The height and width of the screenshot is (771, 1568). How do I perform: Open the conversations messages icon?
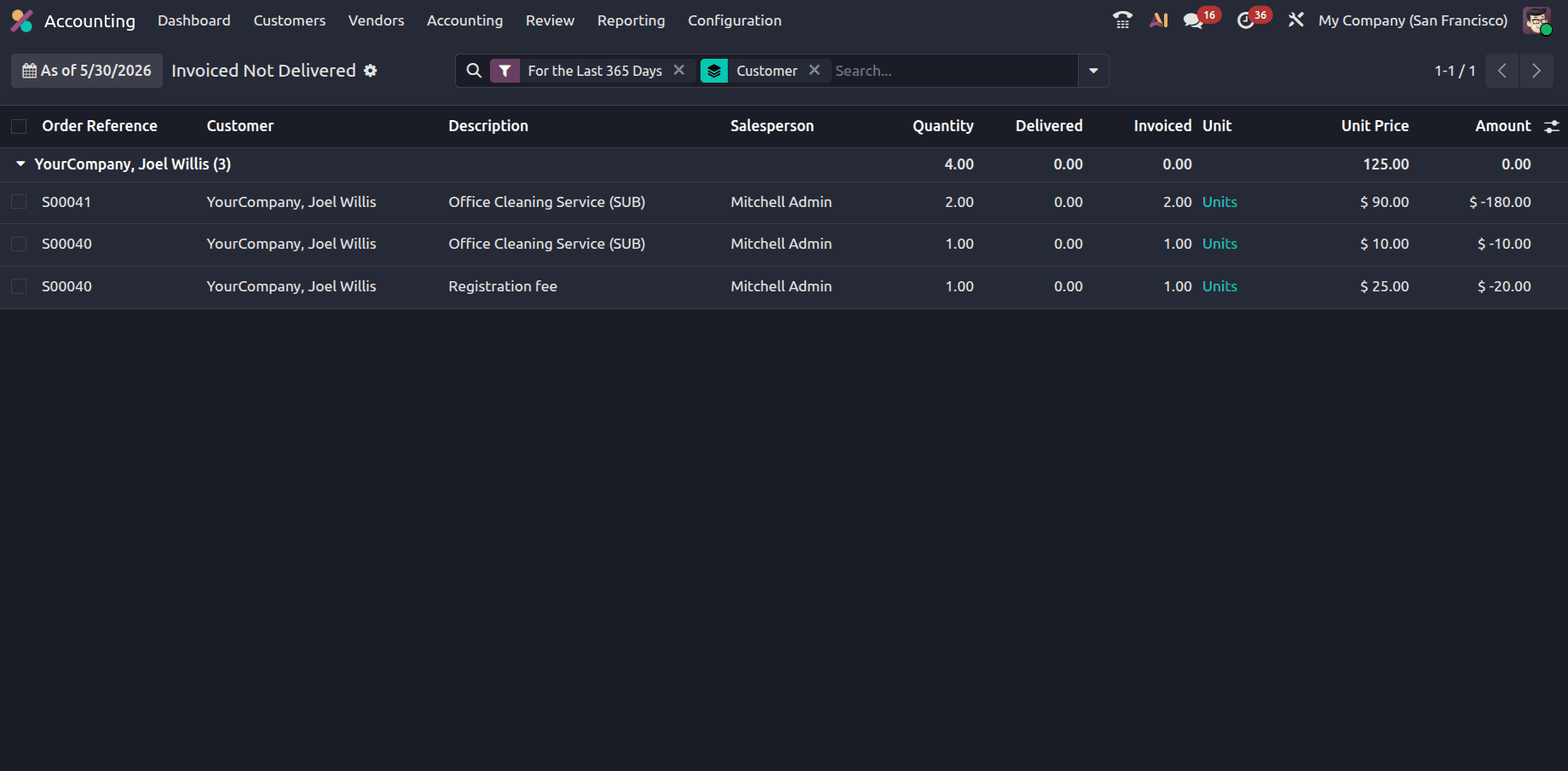[x=1193, y=20]
